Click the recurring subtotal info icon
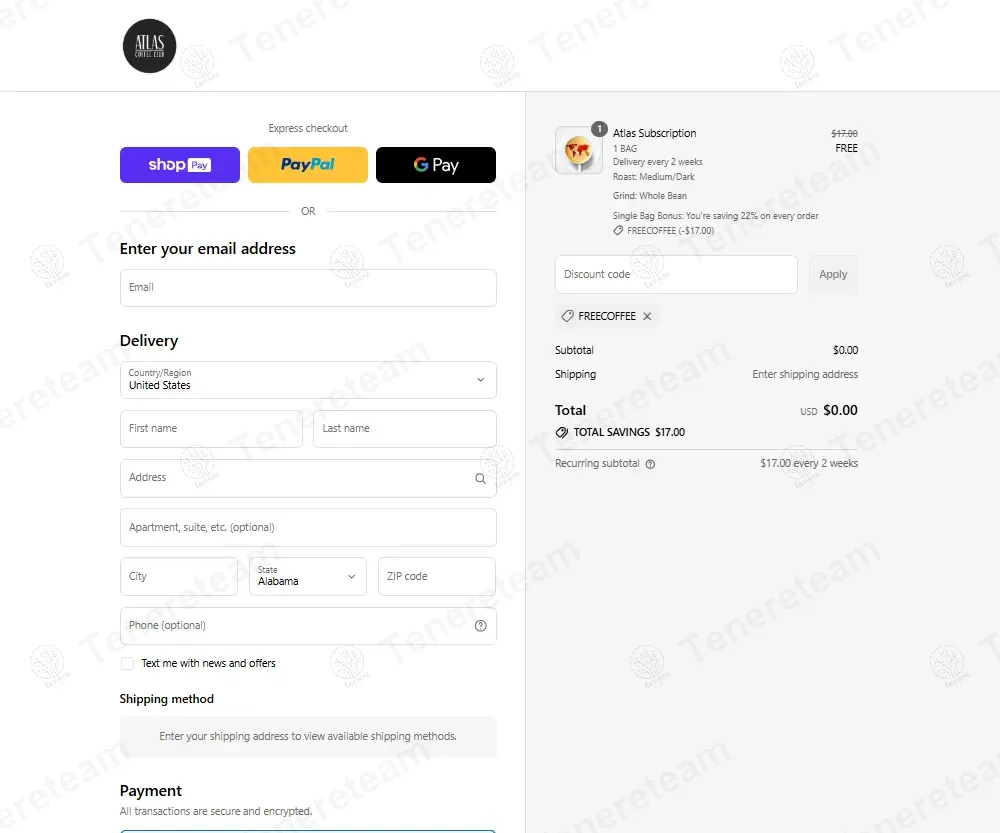This screenshot has width=1000, height=833. point(650,464)
